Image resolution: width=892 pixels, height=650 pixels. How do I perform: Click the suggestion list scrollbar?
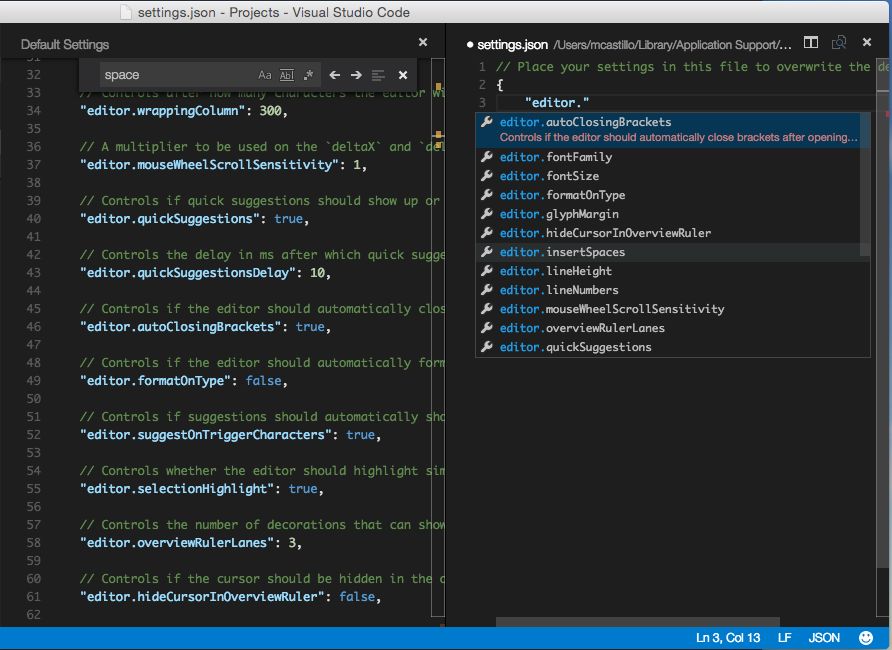pyautogui.click(x=865, y=184)
